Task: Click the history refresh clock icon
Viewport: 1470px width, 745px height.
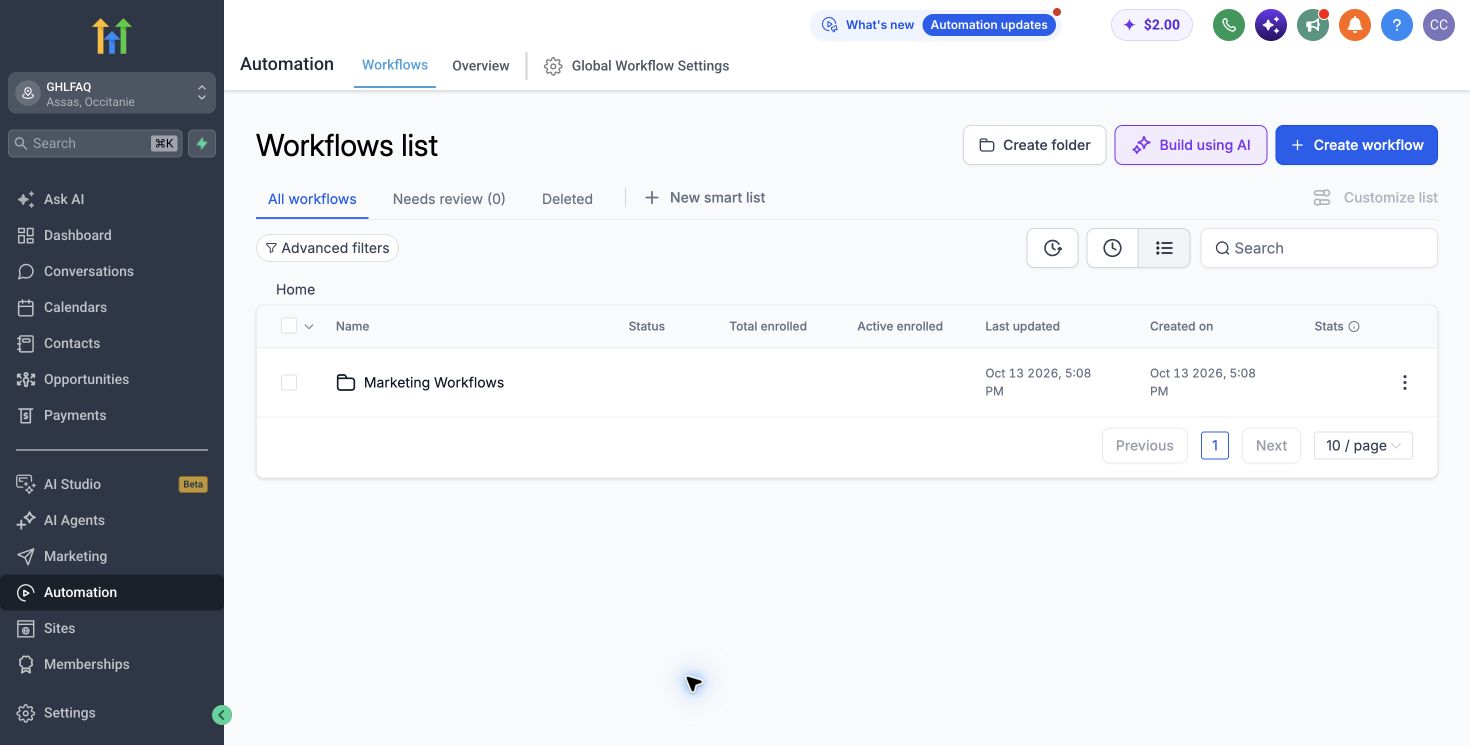Action: point(1052,248)
